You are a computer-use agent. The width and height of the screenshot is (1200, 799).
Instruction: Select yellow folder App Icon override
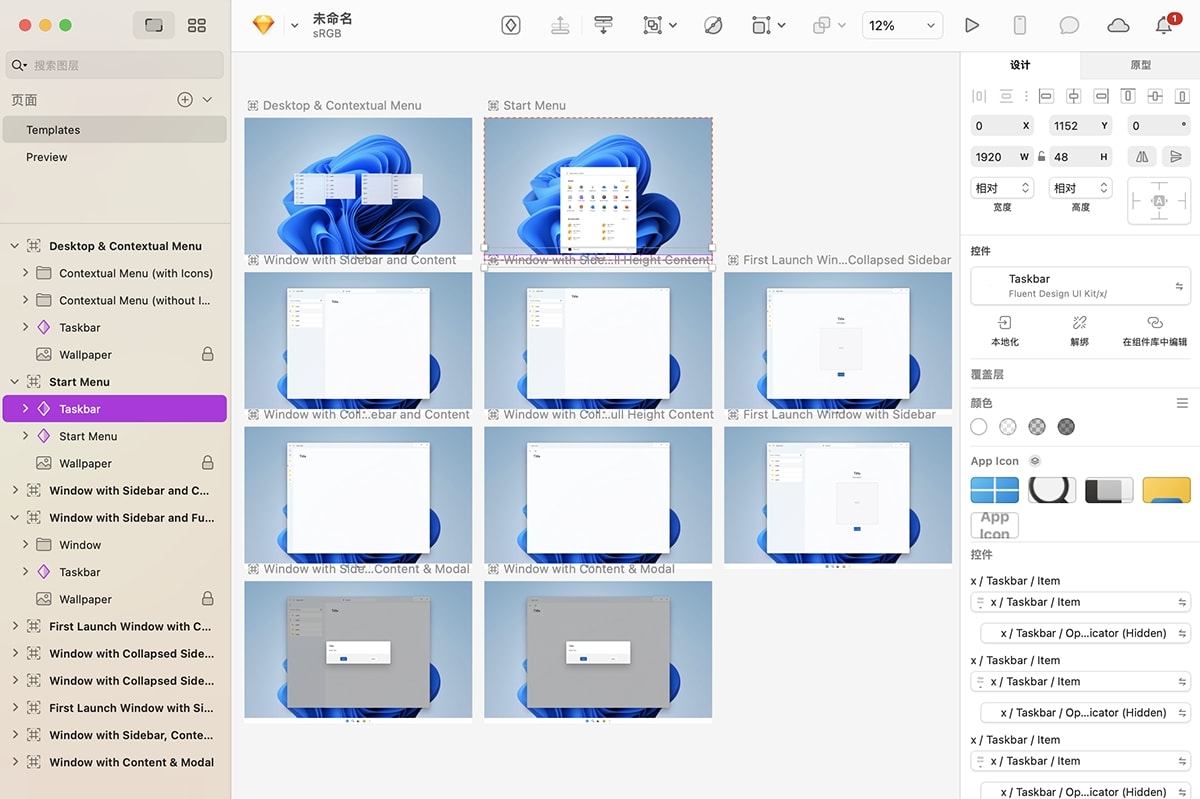pos(1167,490)
